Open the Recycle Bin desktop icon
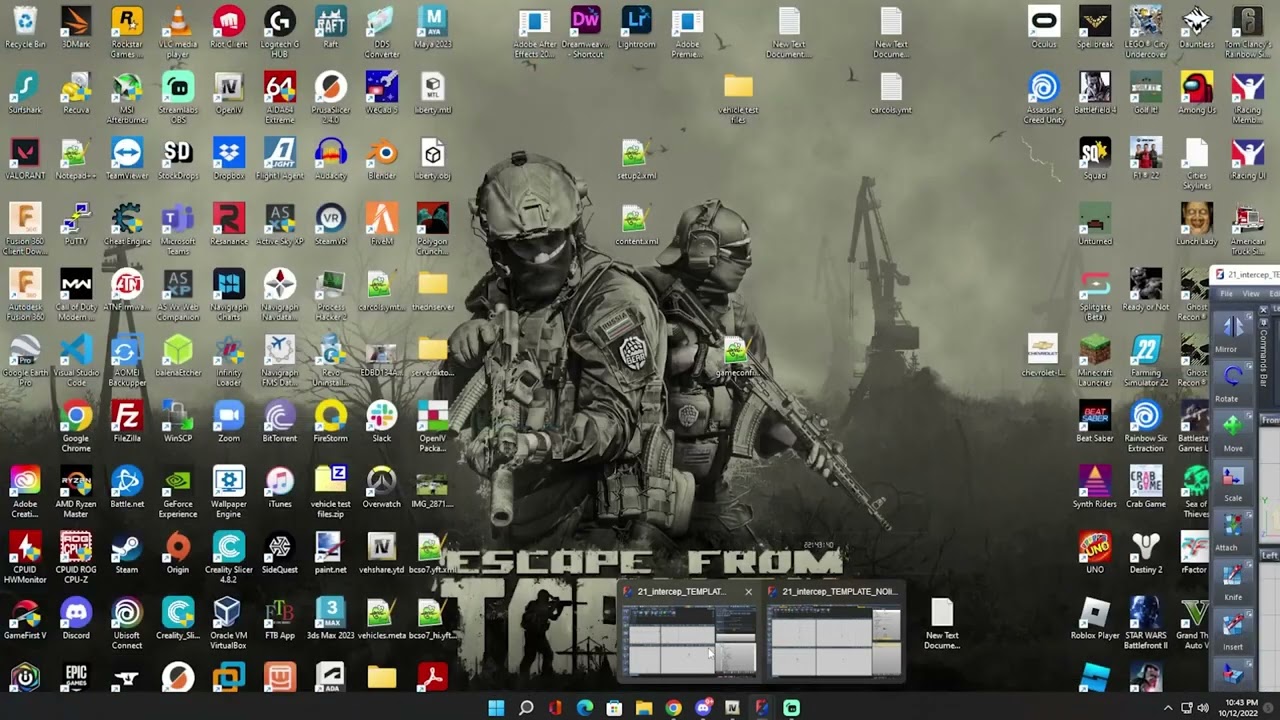 (x=25, y=28)
